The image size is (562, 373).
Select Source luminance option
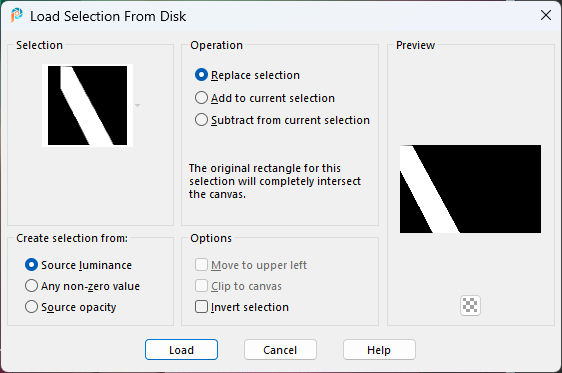pos(78,265)
